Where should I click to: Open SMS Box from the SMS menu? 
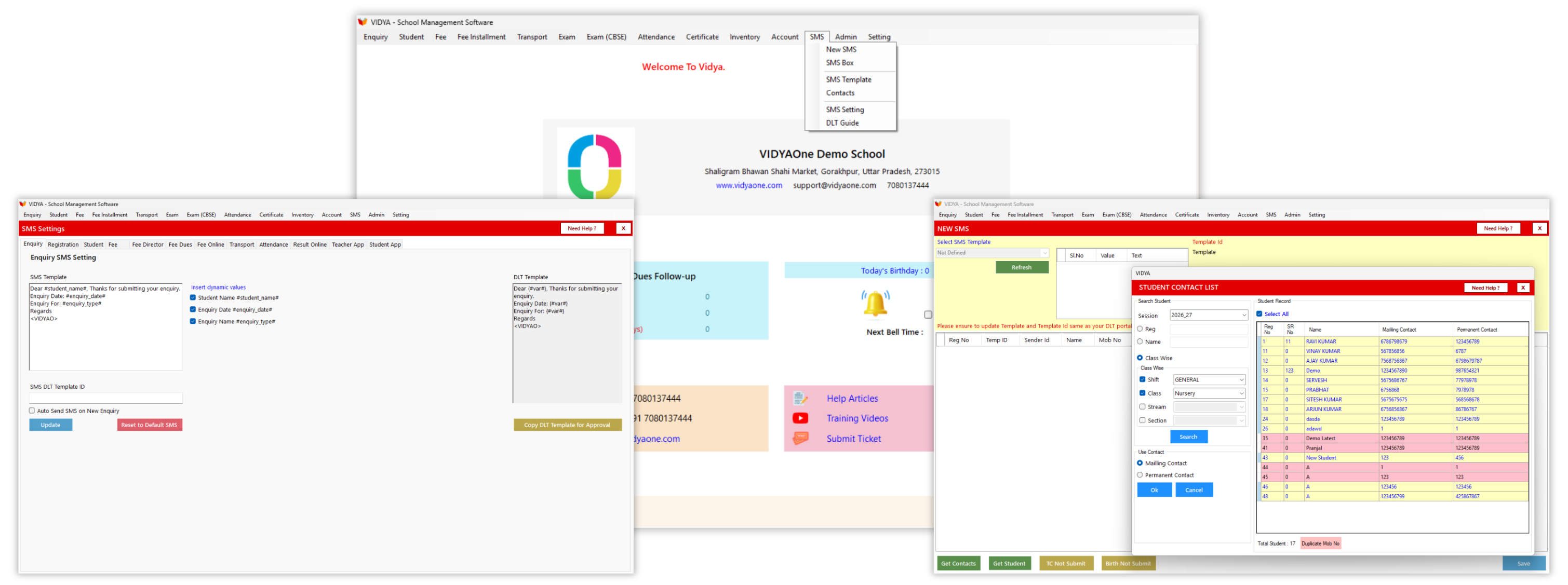839,63
